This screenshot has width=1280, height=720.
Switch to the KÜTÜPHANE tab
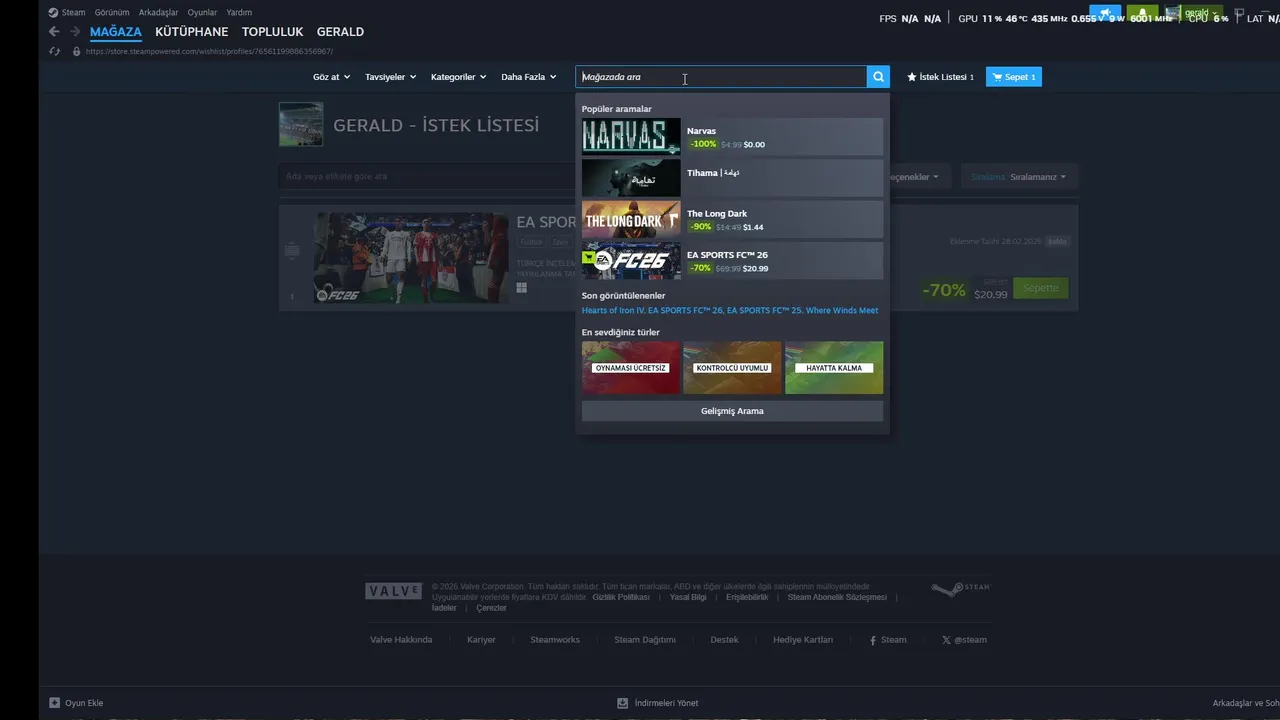[x=192, y=32]
